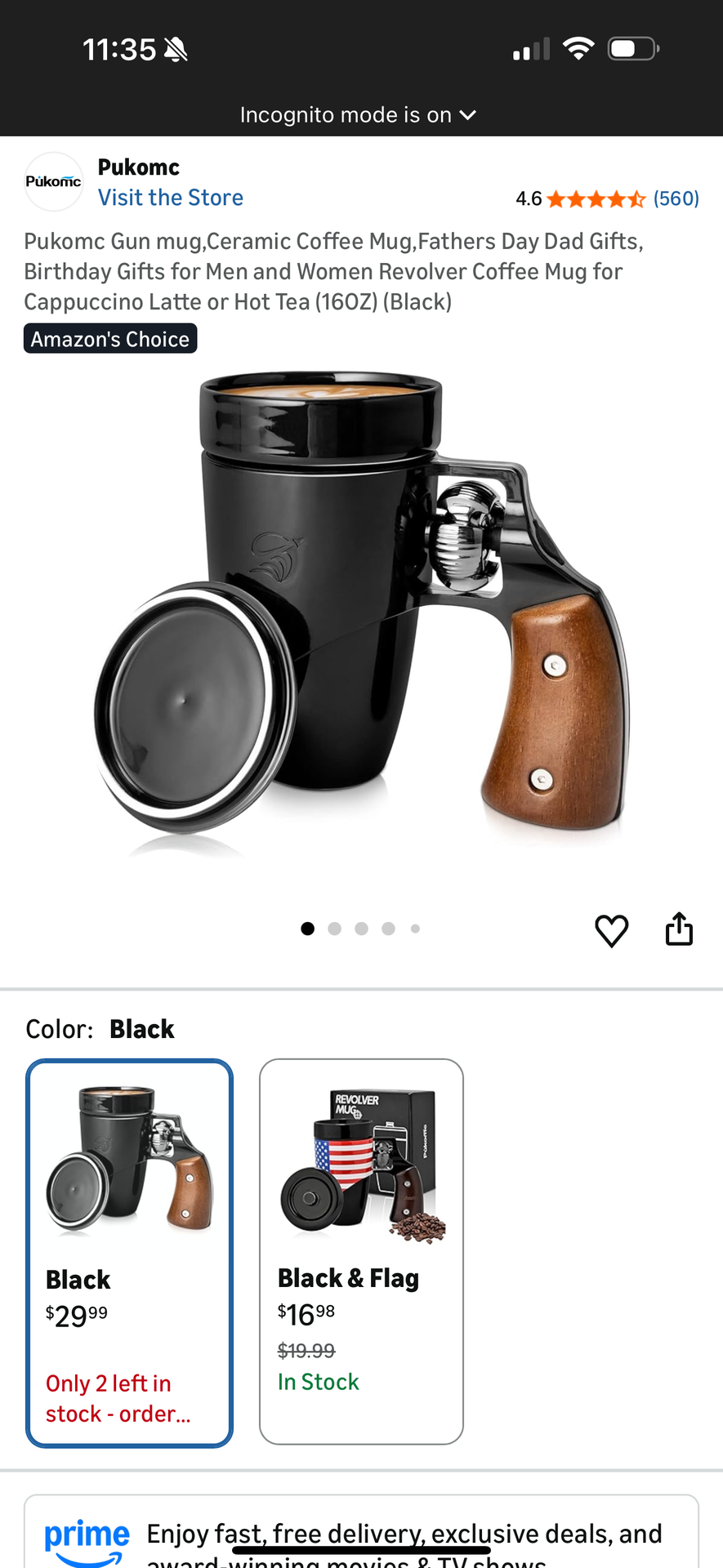Open the Visit the Store link
This screenshot has width=723, height=1568.
171,198
